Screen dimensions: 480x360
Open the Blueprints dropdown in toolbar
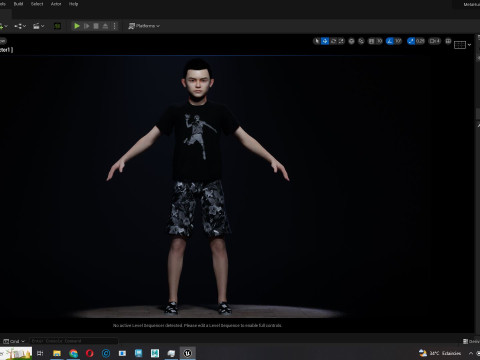(x=20, y=26)
